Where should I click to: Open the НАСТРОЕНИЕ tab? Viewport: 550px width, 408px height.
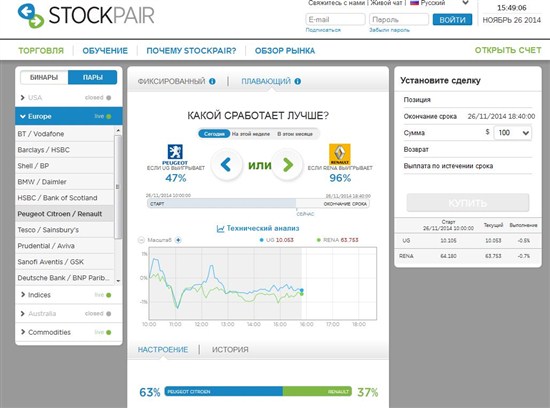163,350
